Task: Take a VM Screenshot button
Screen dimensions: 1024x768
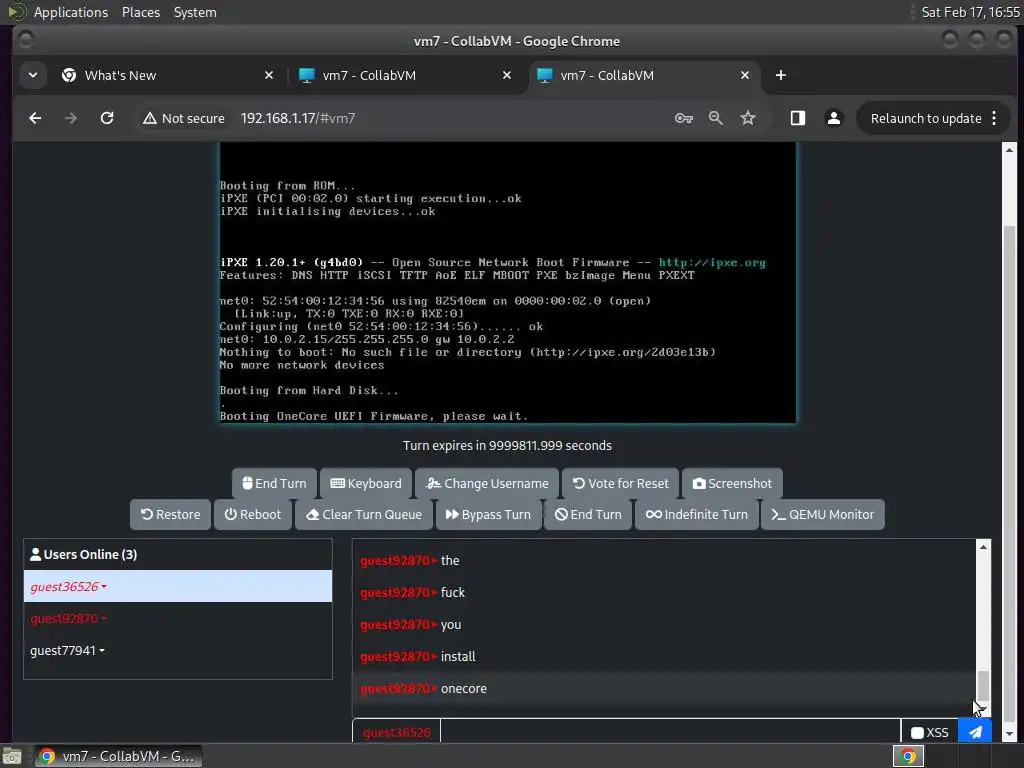Action: (732, 483)
